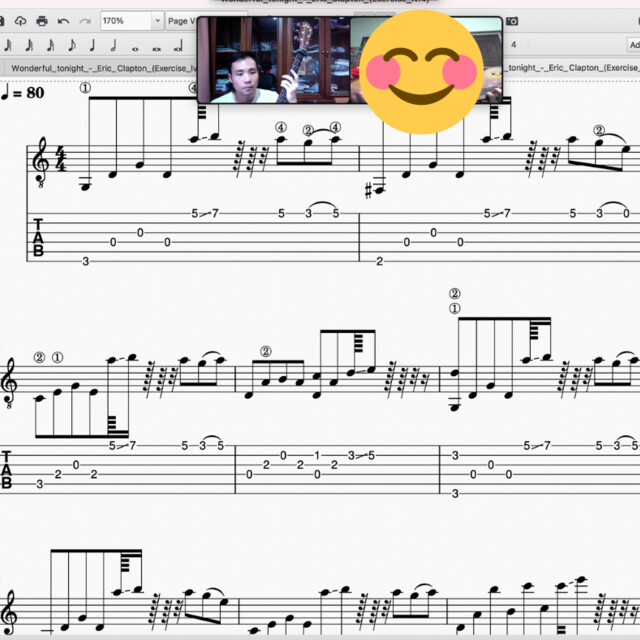Viewport: 640px width, 640px height.
Task: Select the longa note duration
Action: point(178,47)
